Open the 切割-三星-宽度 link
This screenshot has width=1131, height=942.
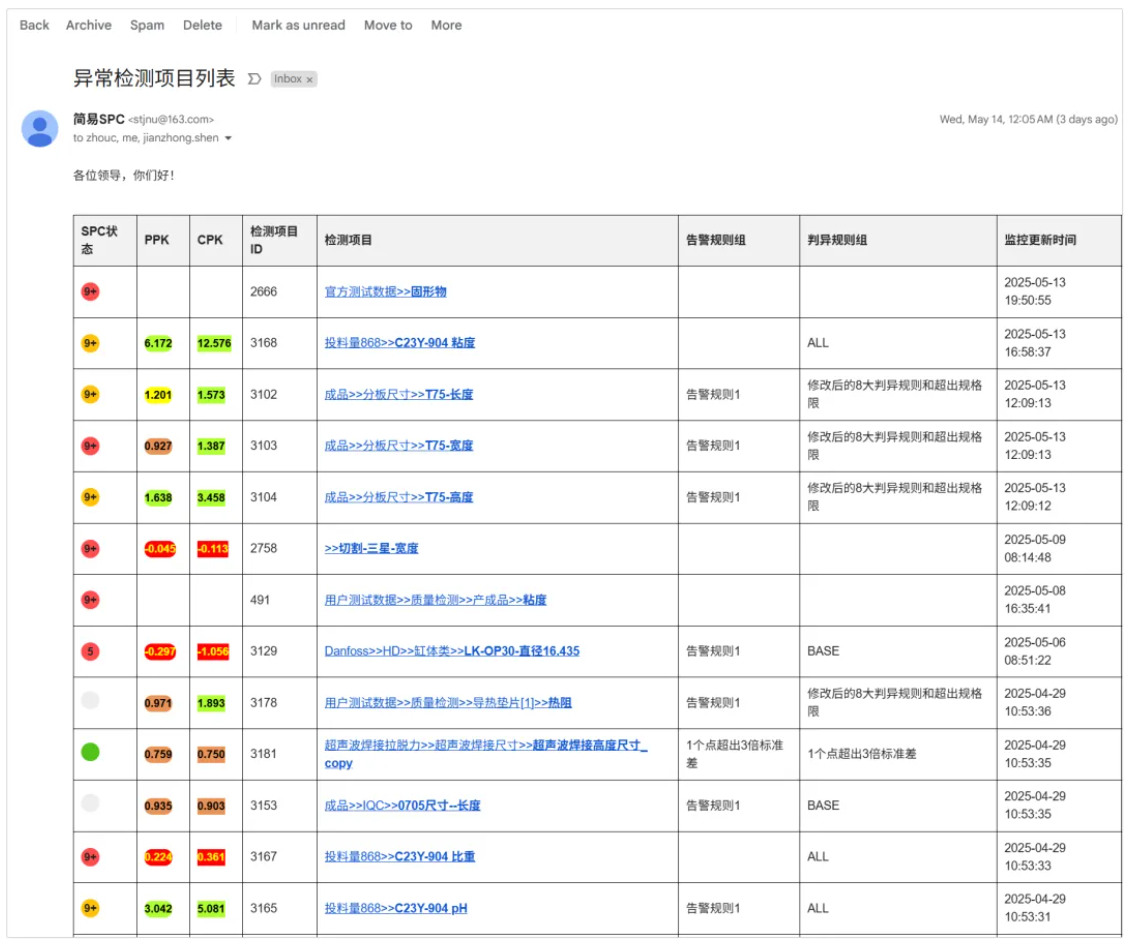[371, 548]
